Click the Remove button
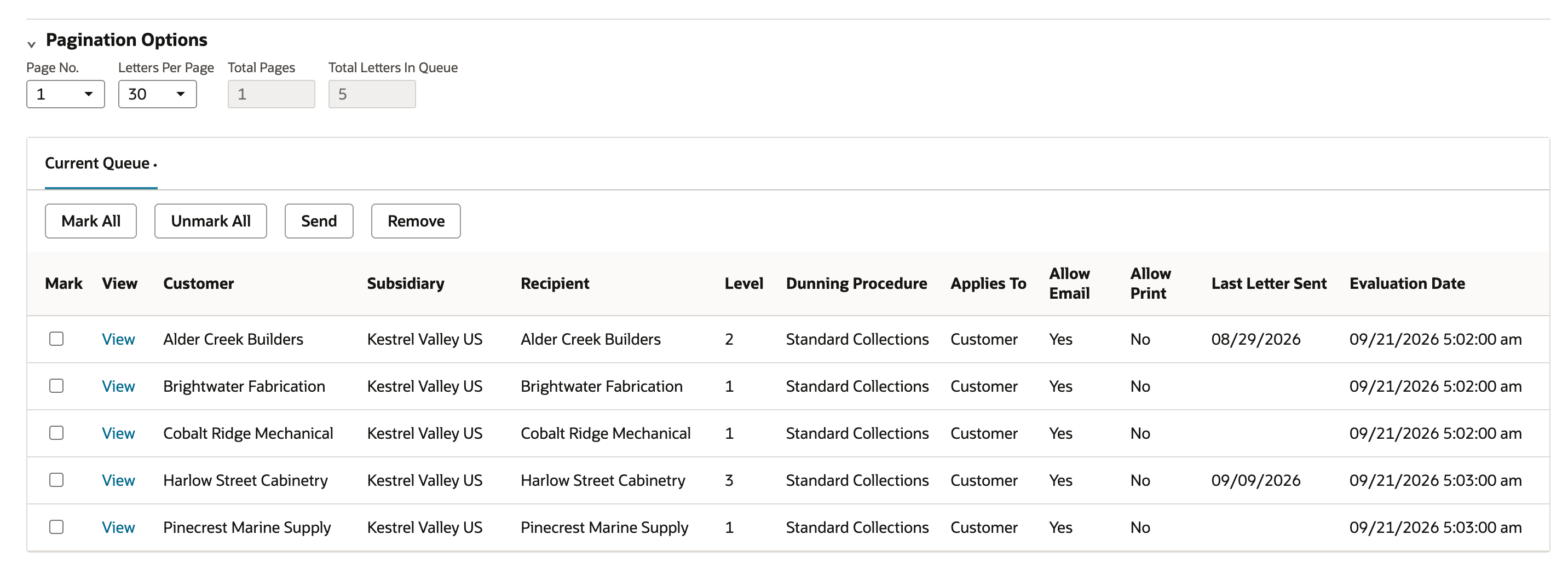The width and height of the screenshot is (1568, 569). pos(416,221)
